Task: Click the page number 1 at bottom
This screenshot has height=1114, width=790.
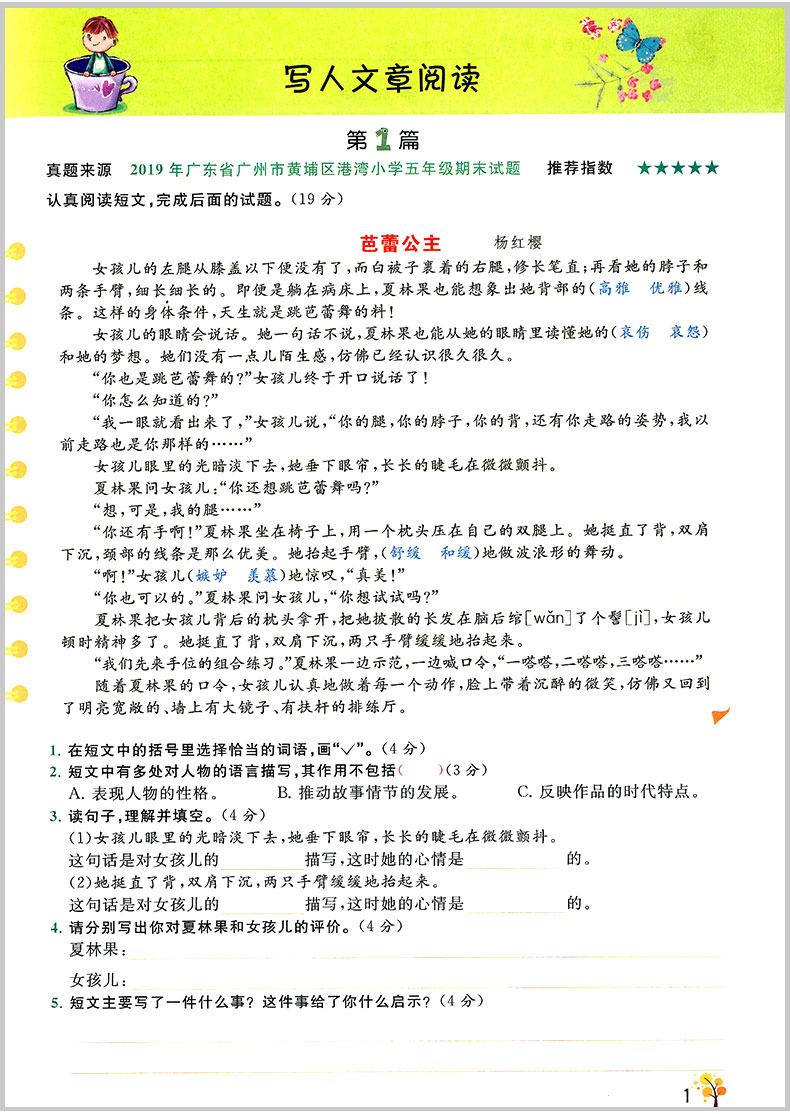Action: (686, 1095)
